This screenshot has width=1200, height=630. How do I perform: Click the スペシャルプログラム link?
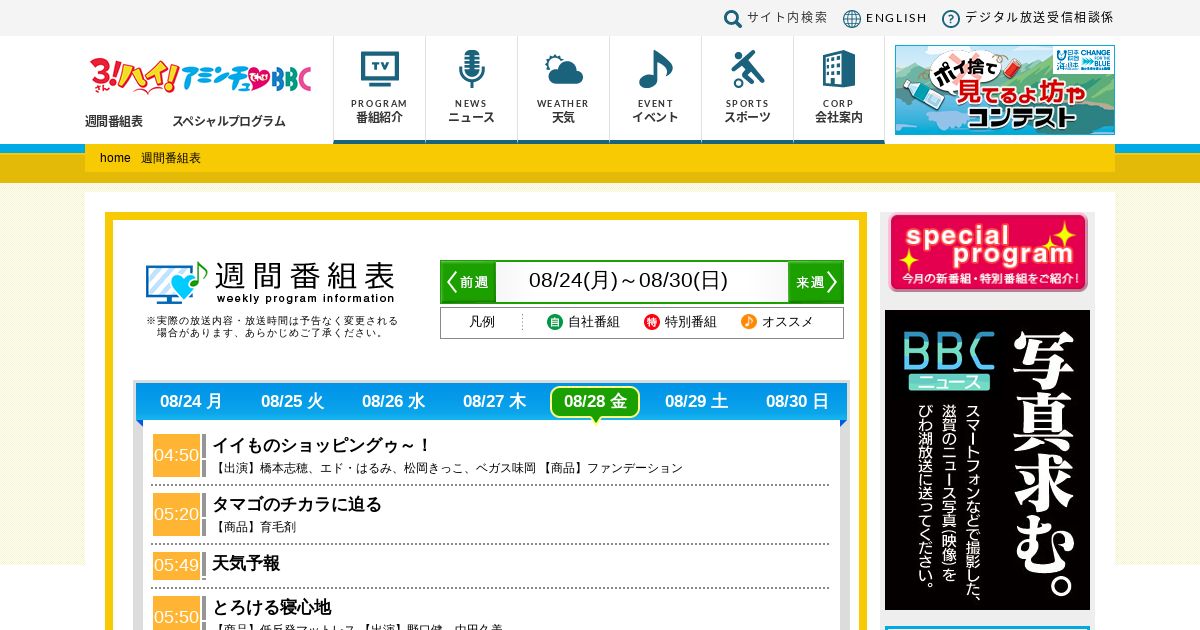click(229, 121)
